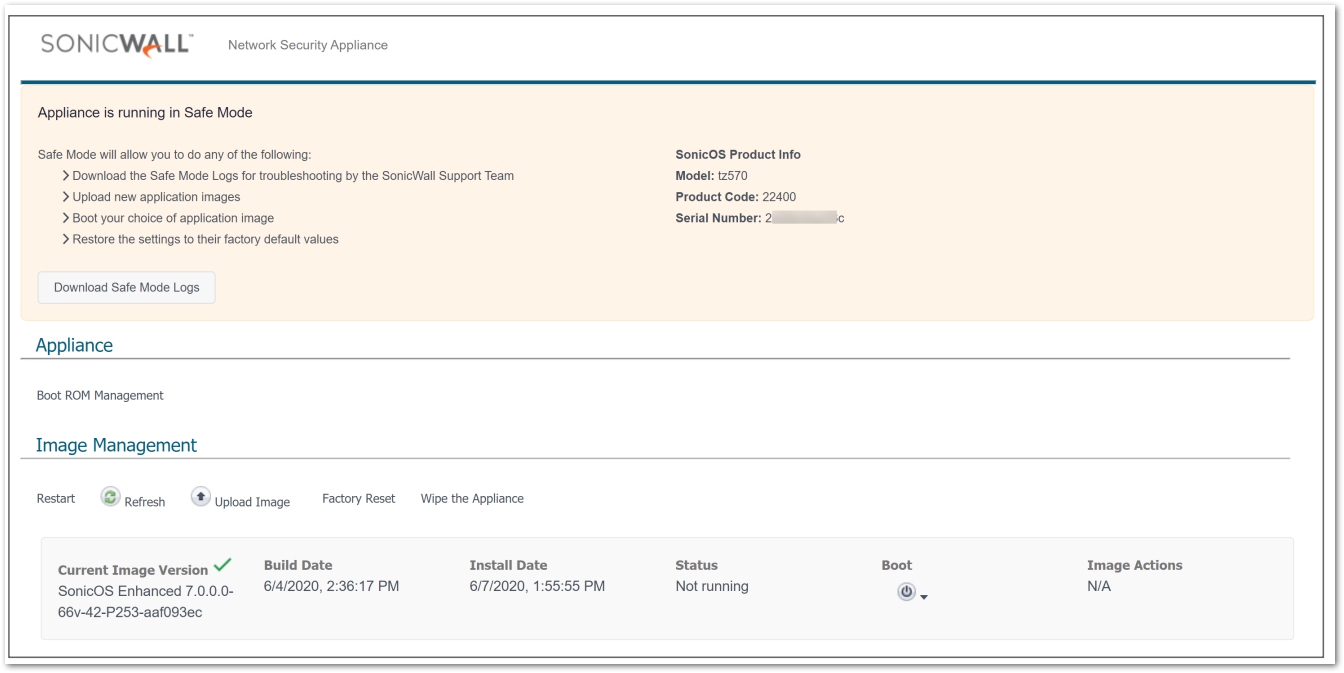The image size is (1344, 673).
Task: Click the 'Network Security Appliance' header text
Action: (x=308, y=45)
